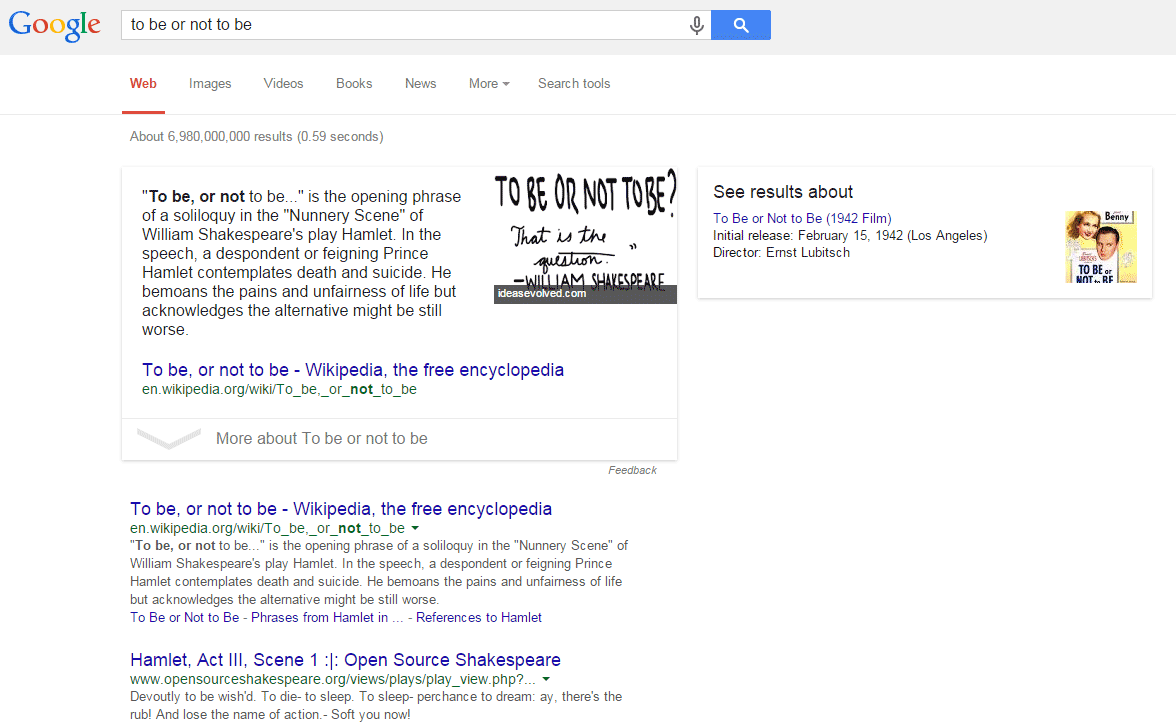The image size is (1176, 727).
Task: Follow the 'To Be or Not to Be' sitelink
Action: click(x=184, y=617)
